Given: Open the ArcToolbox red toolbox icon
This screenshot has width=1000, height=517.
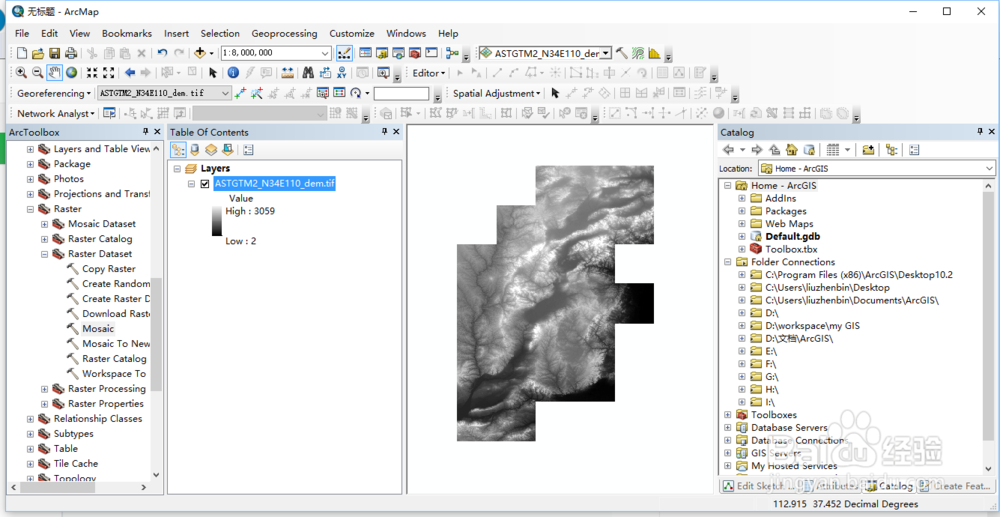Looking at the screenshot, I should [x=415, y=54].
